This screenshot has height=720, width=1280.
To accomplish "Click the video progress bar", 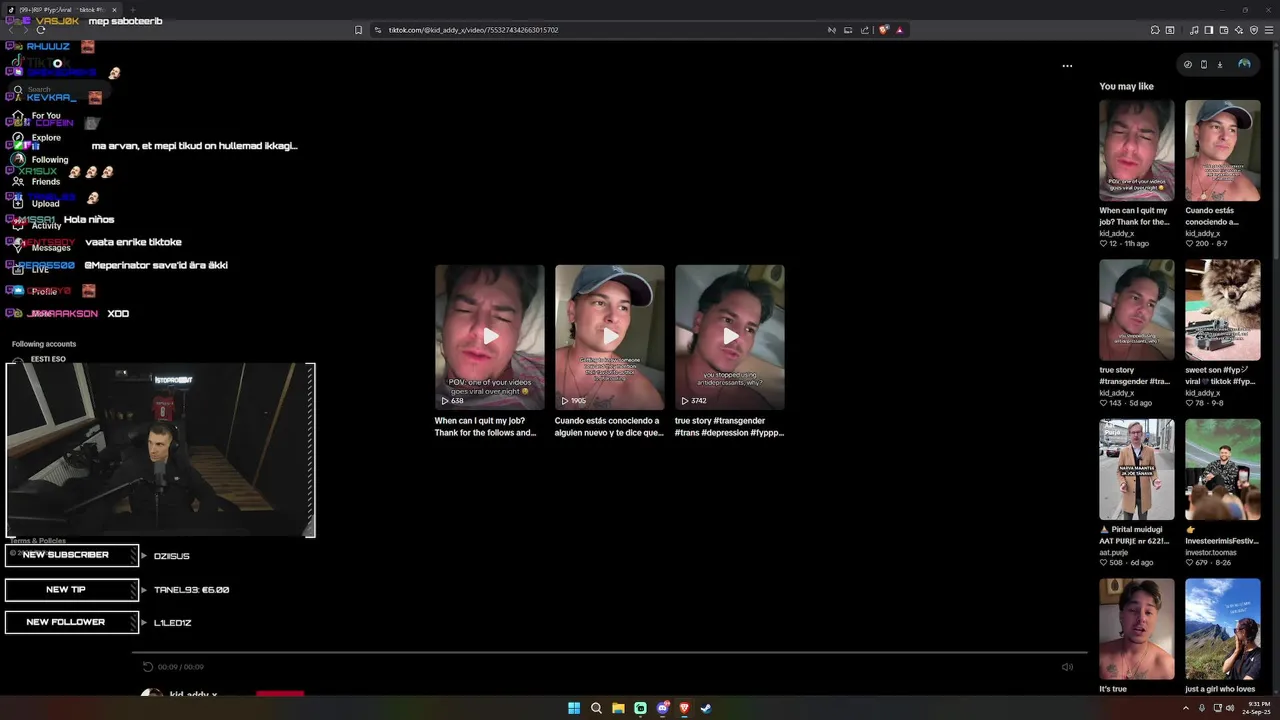I will pyautogui.click(x=610, y=653).
